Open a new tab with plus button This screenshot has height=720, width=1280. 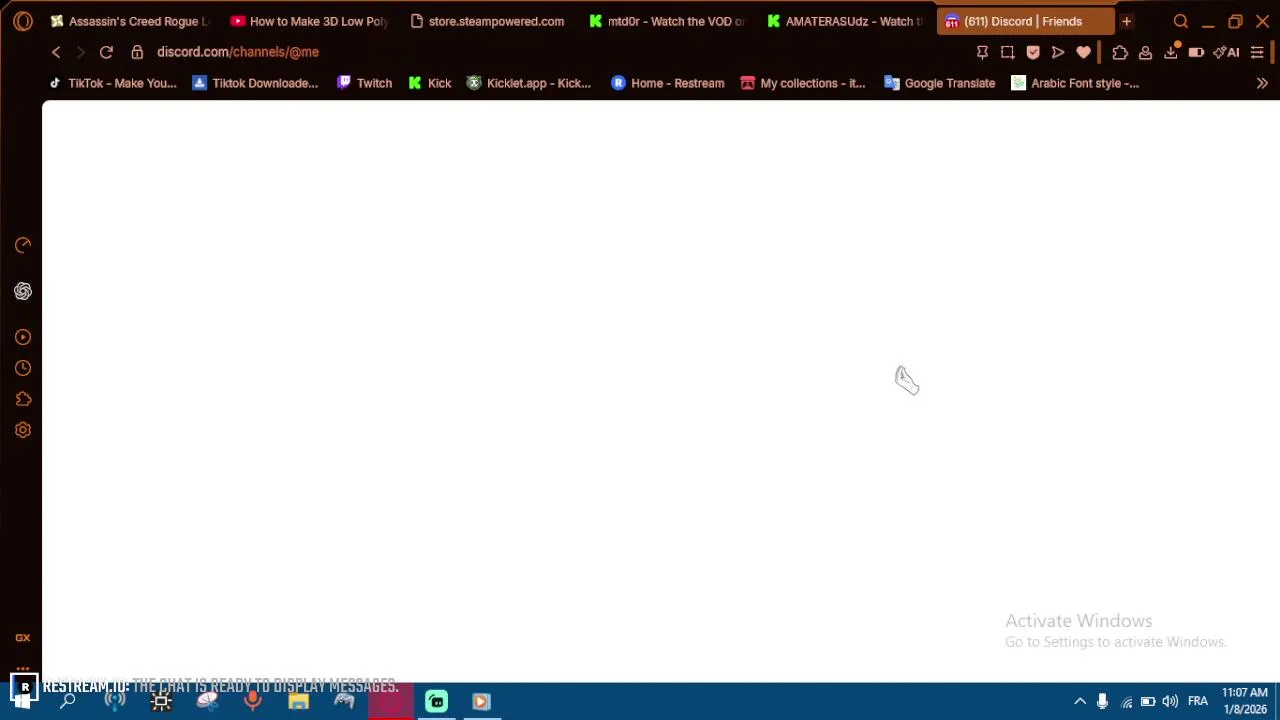[x=1126, y=21]
